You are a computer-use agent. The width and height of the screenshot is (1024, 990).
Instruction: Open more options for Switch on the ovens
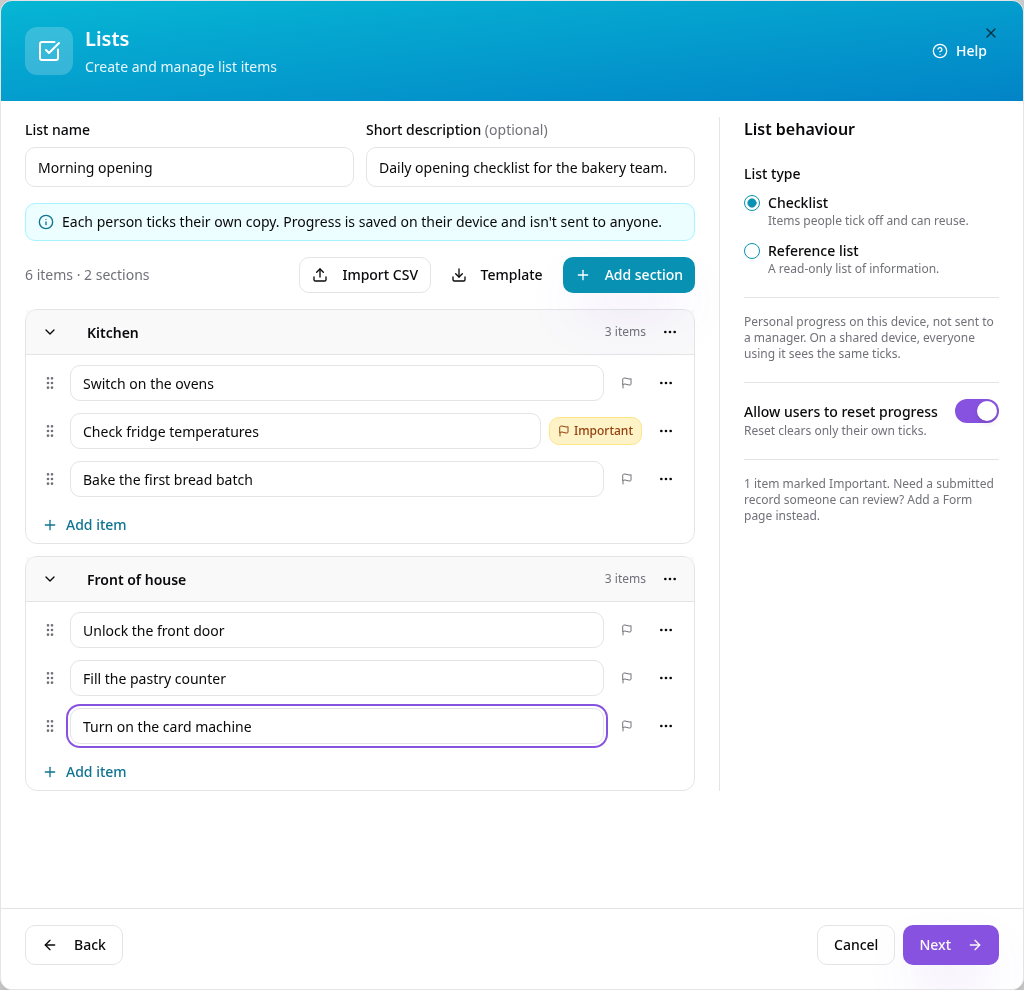(x=665, y=383)
